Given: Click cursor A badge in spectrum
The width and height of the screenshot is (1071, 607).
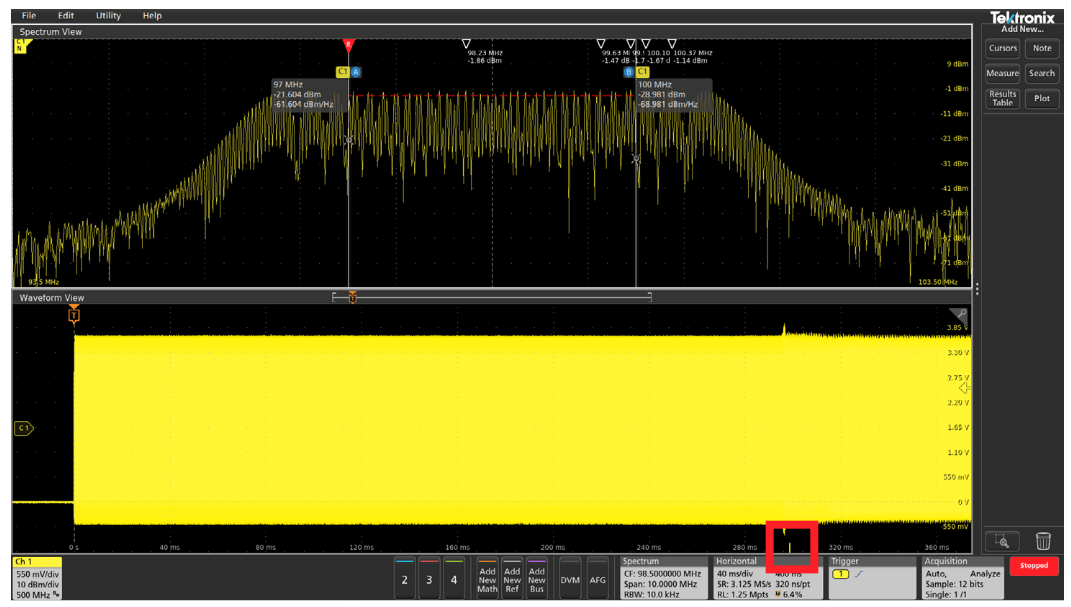Looking at the screenshot, I should point(356,72).
